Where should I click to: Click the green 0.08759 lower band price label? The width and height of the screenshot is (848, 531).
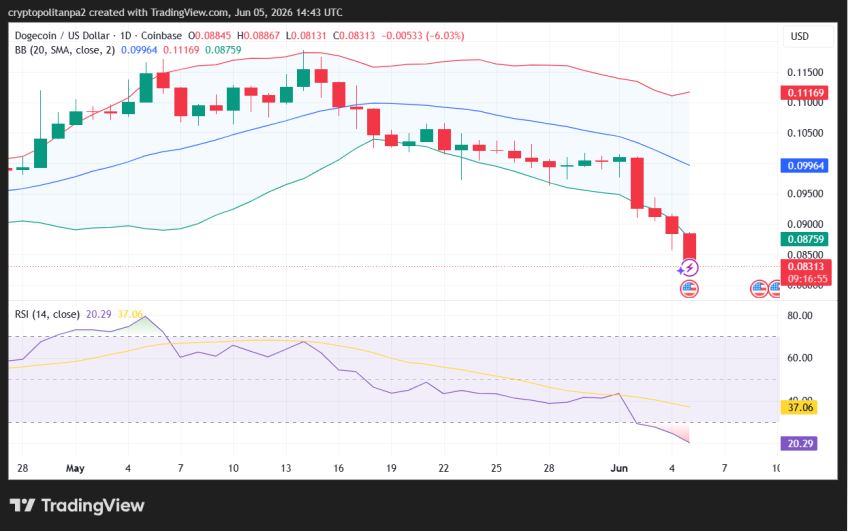804,239
